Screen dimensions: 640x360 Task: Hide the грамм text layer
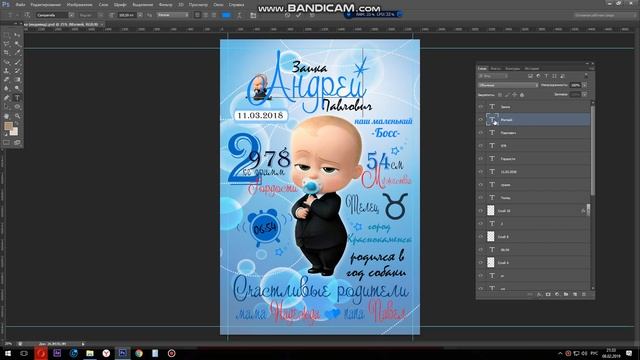[x=481, y=185]
